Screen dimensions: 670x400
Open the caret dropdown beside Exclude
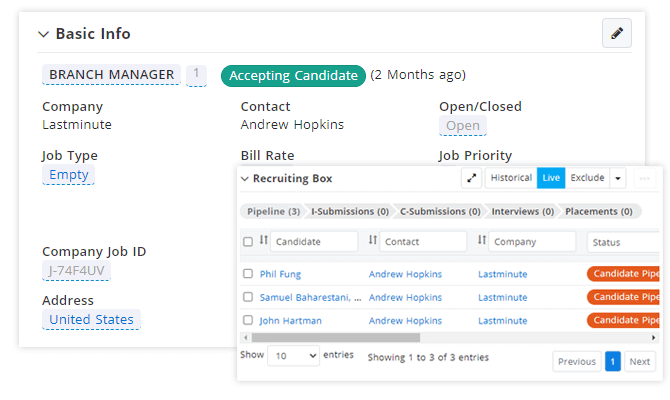coord(618,178)
